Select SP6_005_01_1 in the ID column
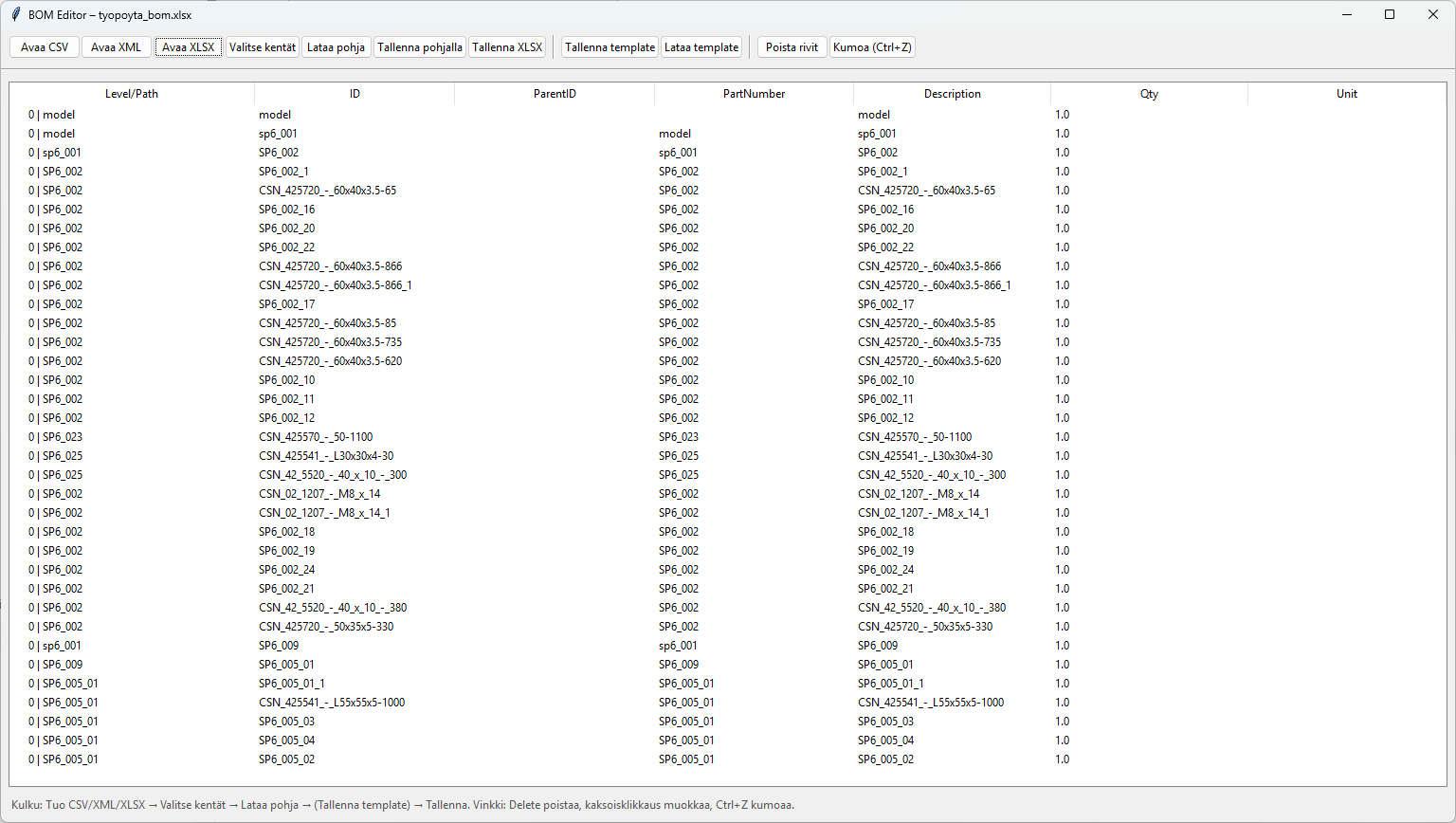1456x823 pixels. 292,684
